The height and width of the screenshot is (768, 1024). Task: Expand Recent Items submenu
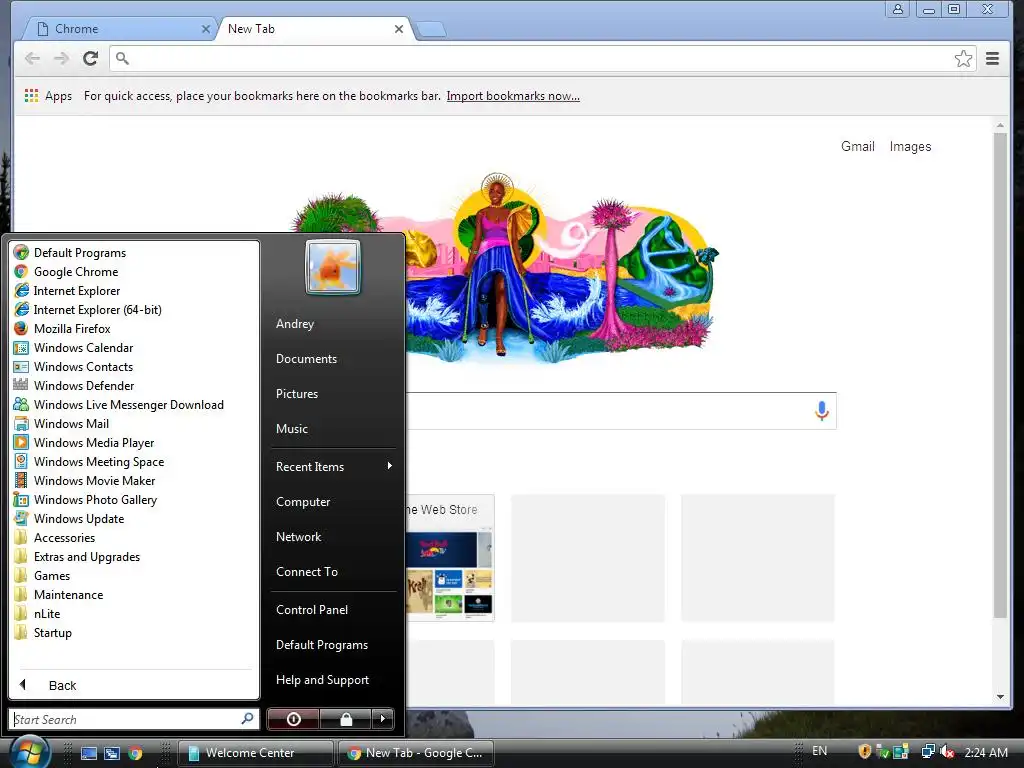(333, 466)
